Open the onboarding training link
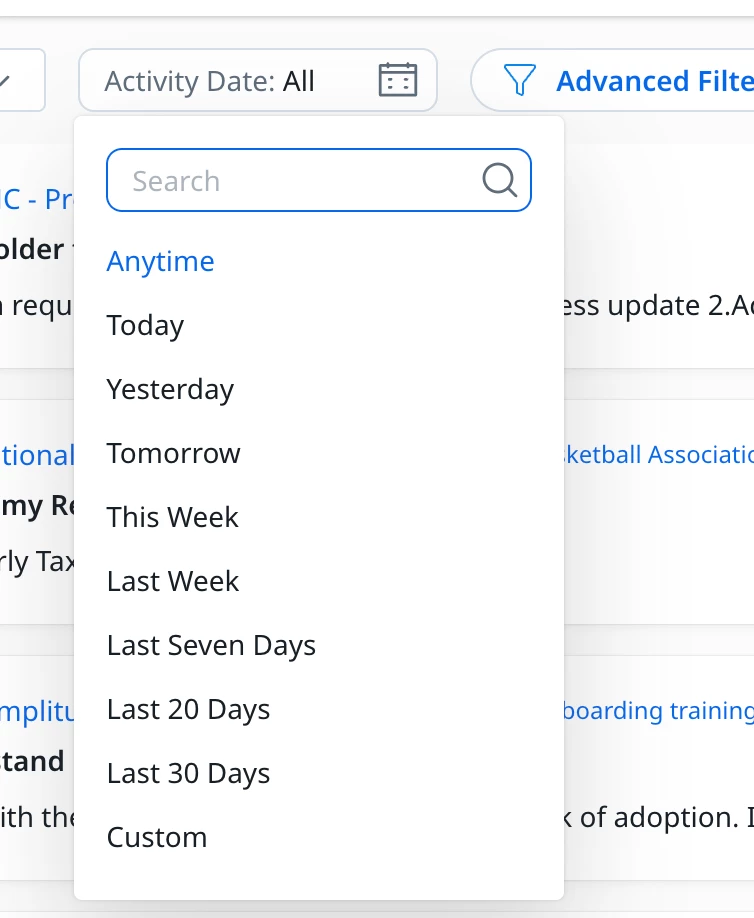This screenshot has width=754, height=918. 659,710
